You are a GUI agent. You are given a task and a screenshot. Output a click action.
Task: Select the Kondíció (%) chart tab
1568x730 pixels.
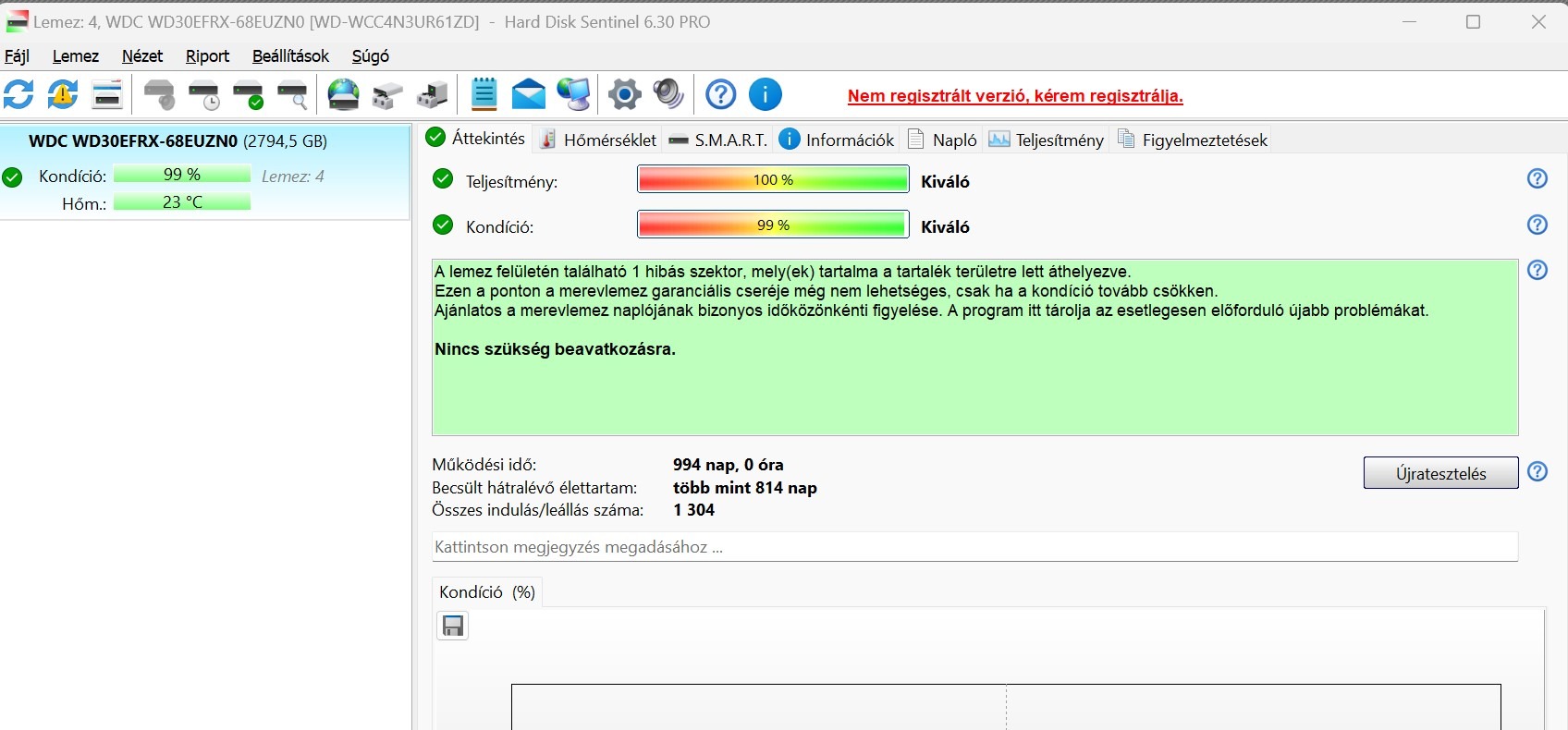[487, 592]
